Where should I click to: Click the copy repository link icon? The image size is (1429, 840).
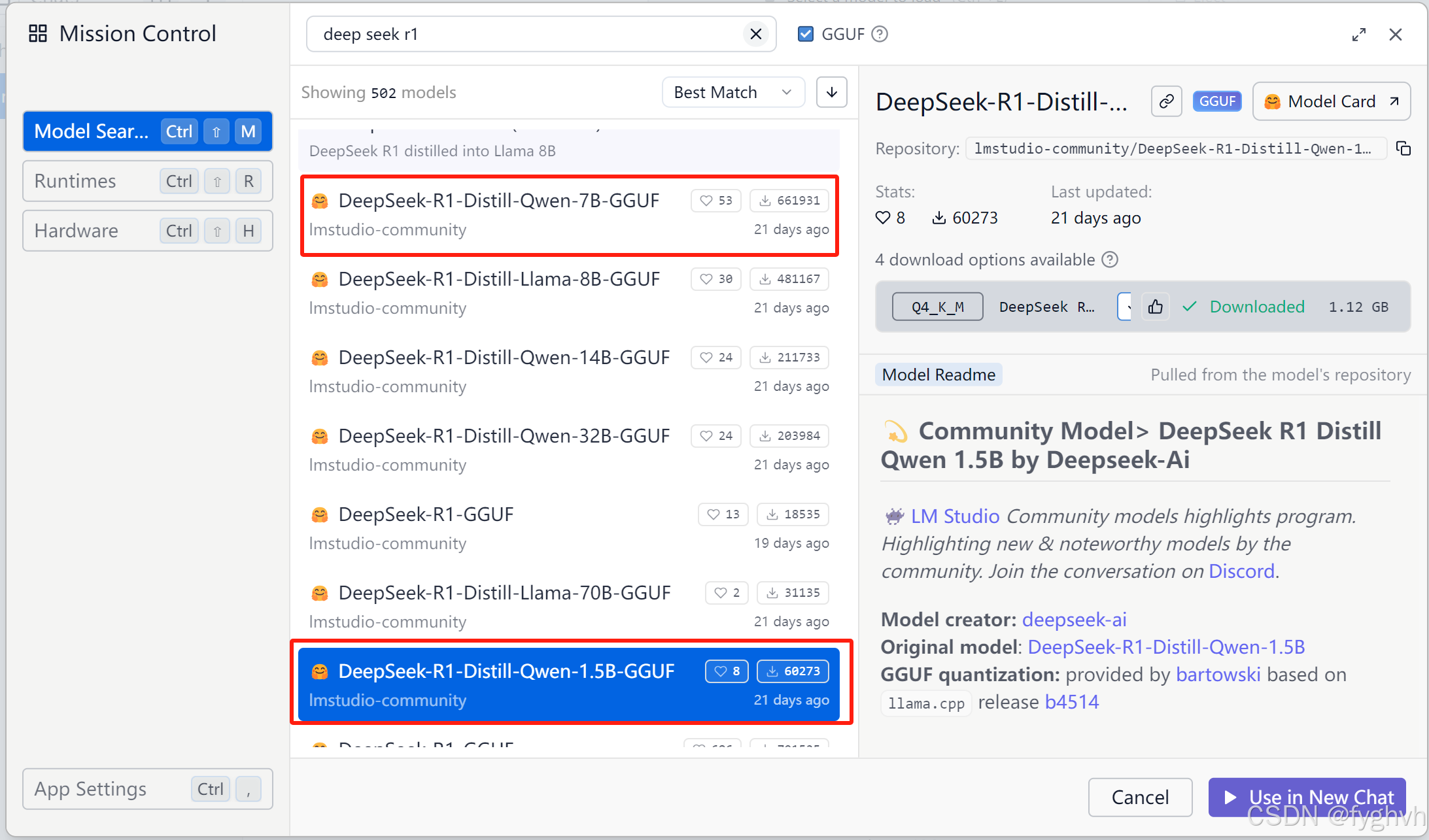click(1166, 102)
